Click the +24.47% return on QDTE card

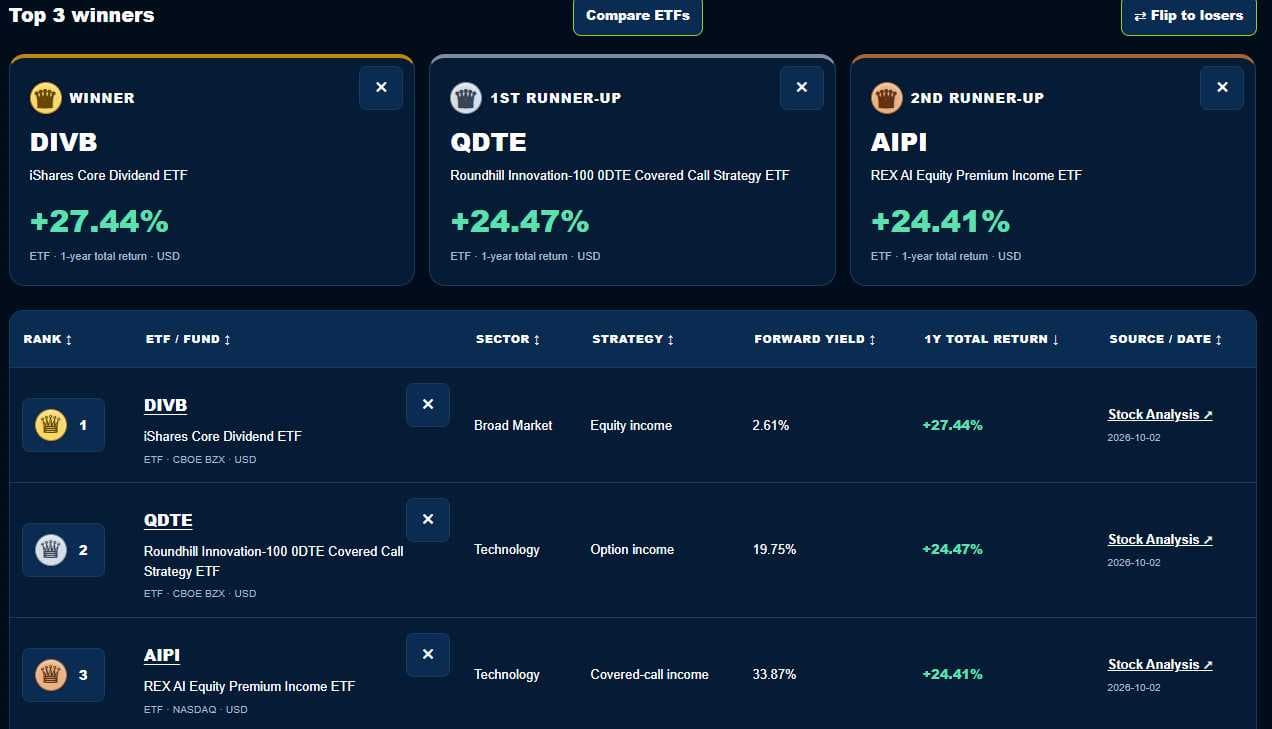pos(520,221)
